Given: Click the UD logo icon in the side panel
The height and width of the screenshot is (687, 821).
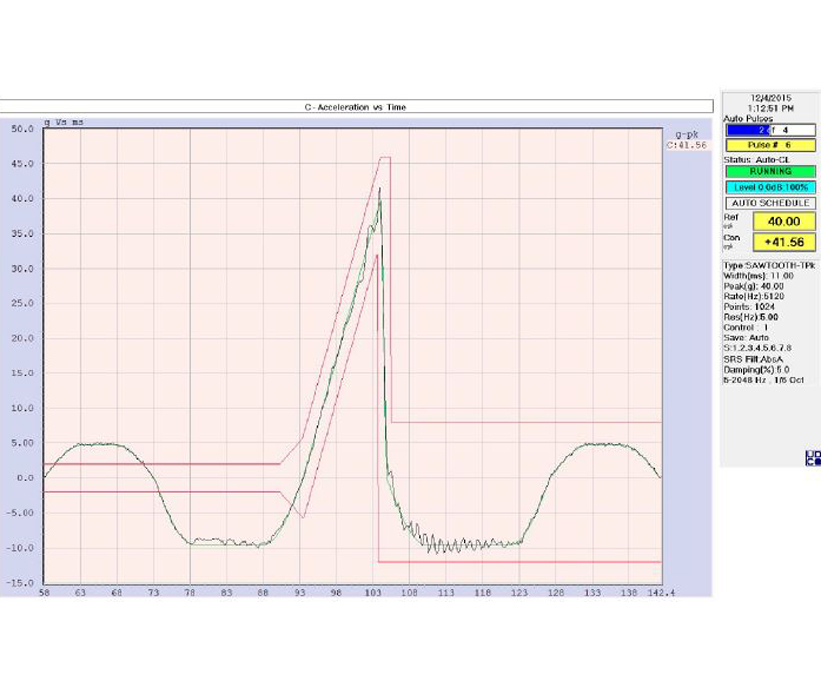Looking at the screenshot, I should (813, 458).
